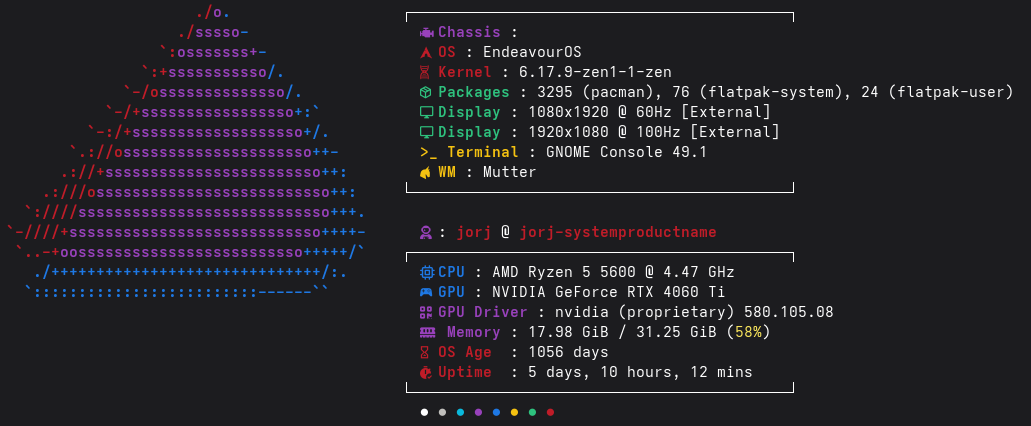
Task: Click the cyan color dot
Action: click(460, 412)
